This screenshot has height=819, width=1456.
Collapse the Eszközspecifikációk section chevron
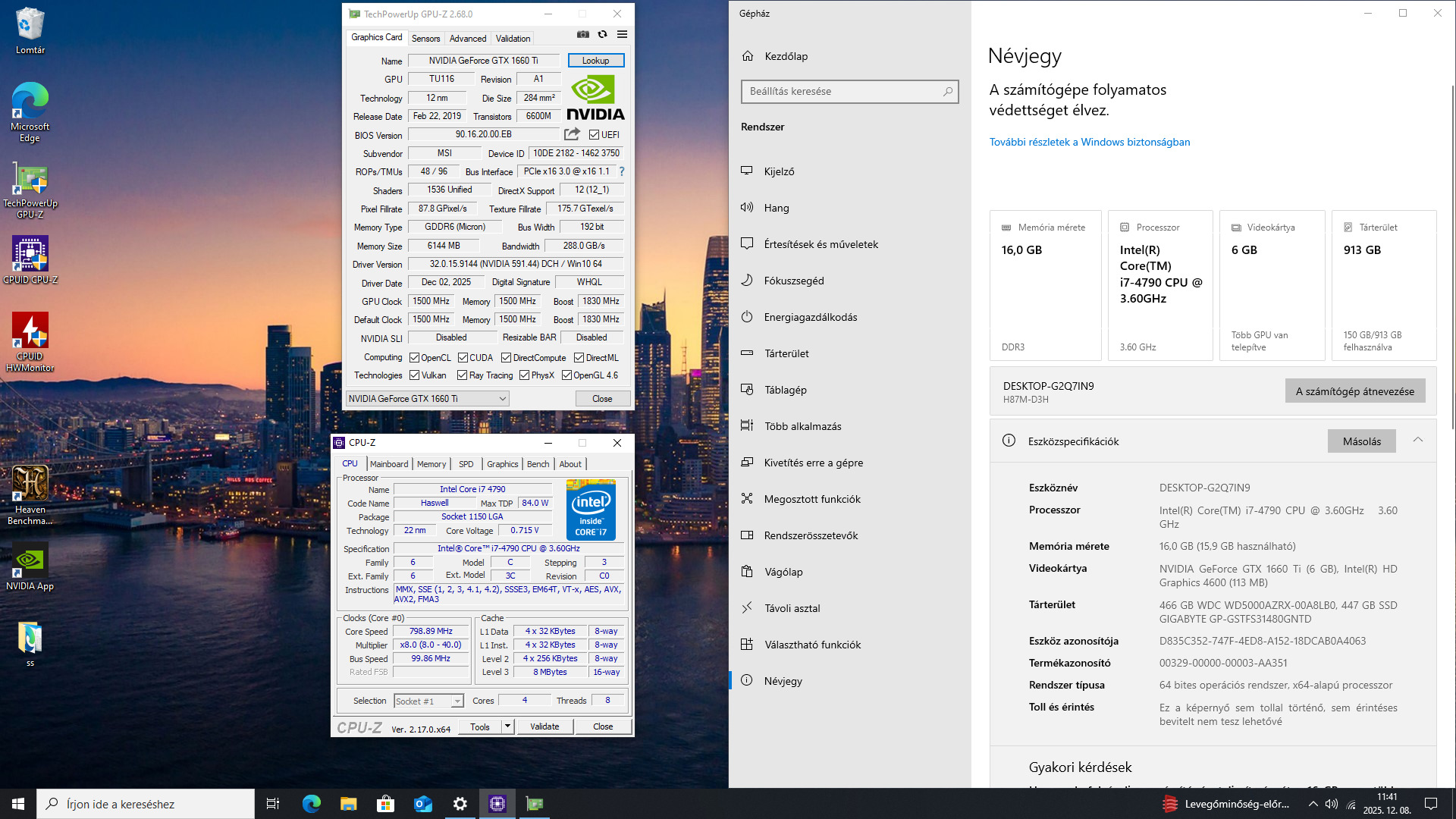pyautogui.click(x=1417, y=441)
